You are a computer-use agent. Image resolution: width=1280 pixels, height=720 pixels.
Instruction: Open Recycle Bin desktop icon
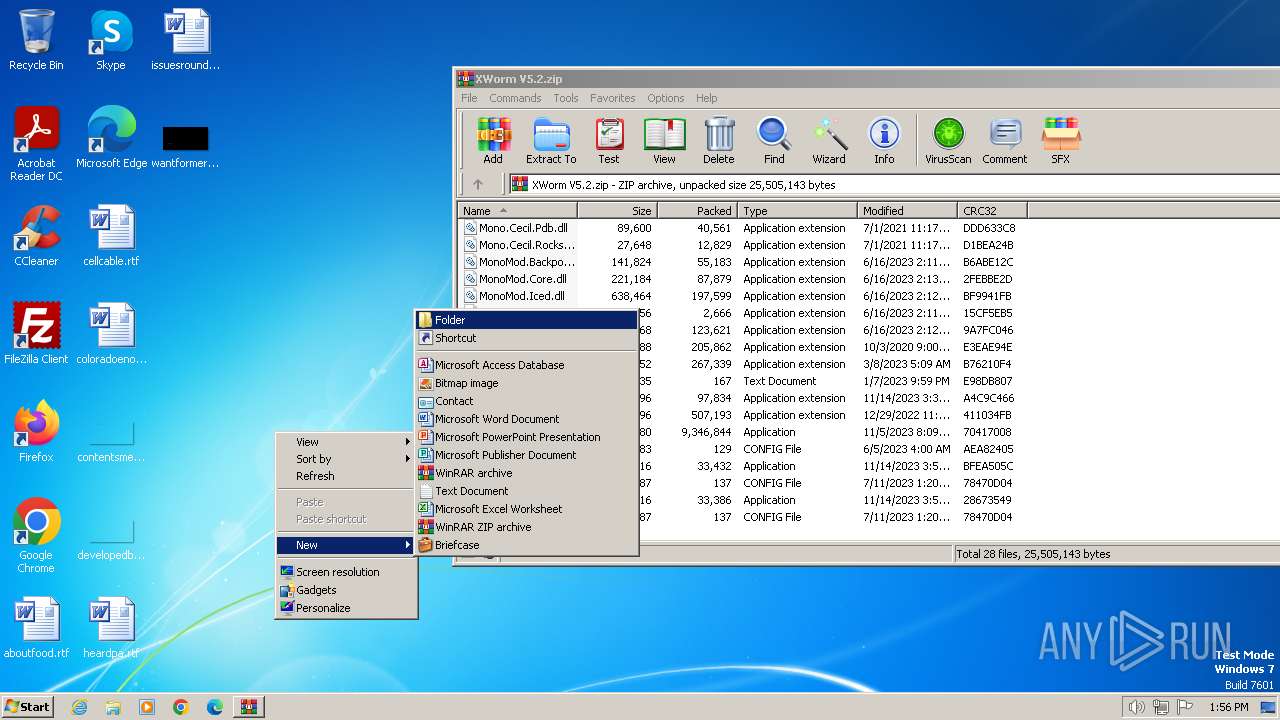(x=36, y=40)
